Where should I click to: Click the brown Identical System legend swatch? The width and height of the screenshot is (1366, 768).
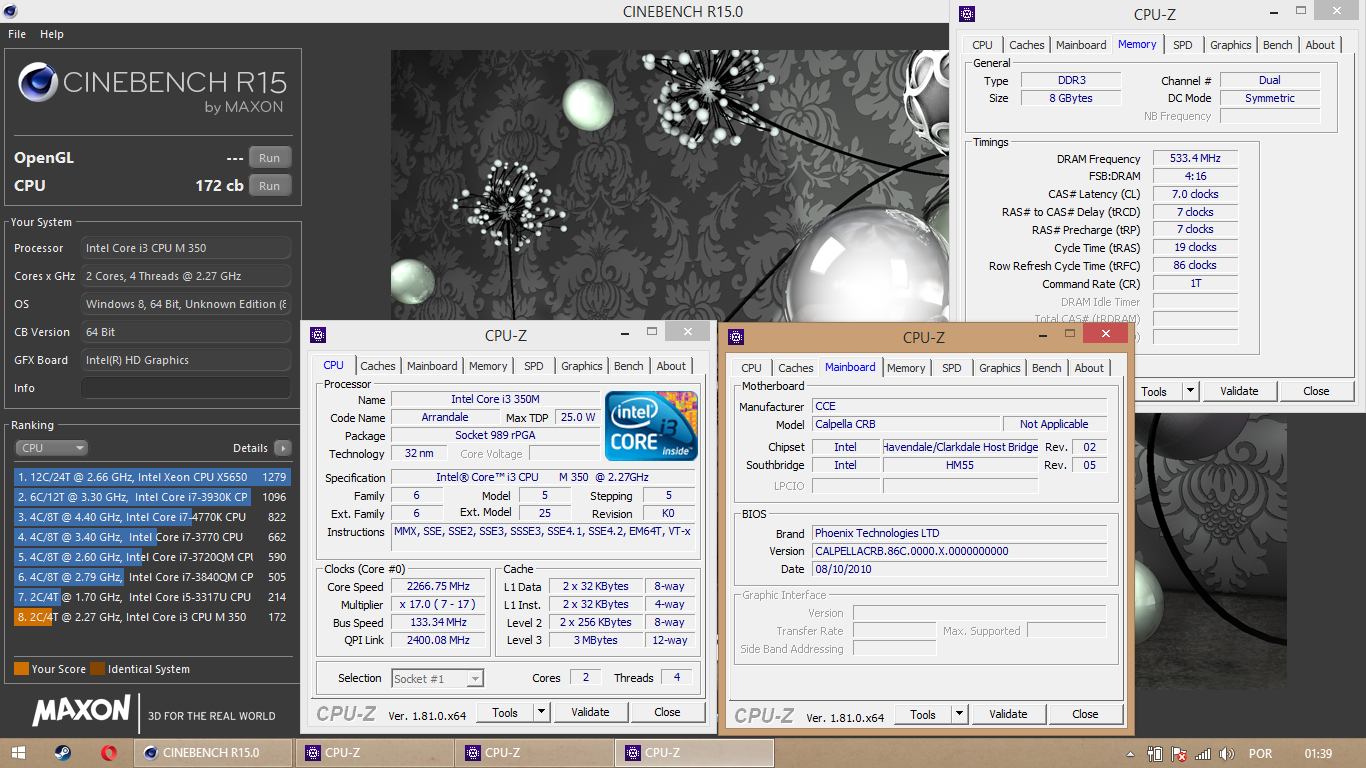click(97, 669)
